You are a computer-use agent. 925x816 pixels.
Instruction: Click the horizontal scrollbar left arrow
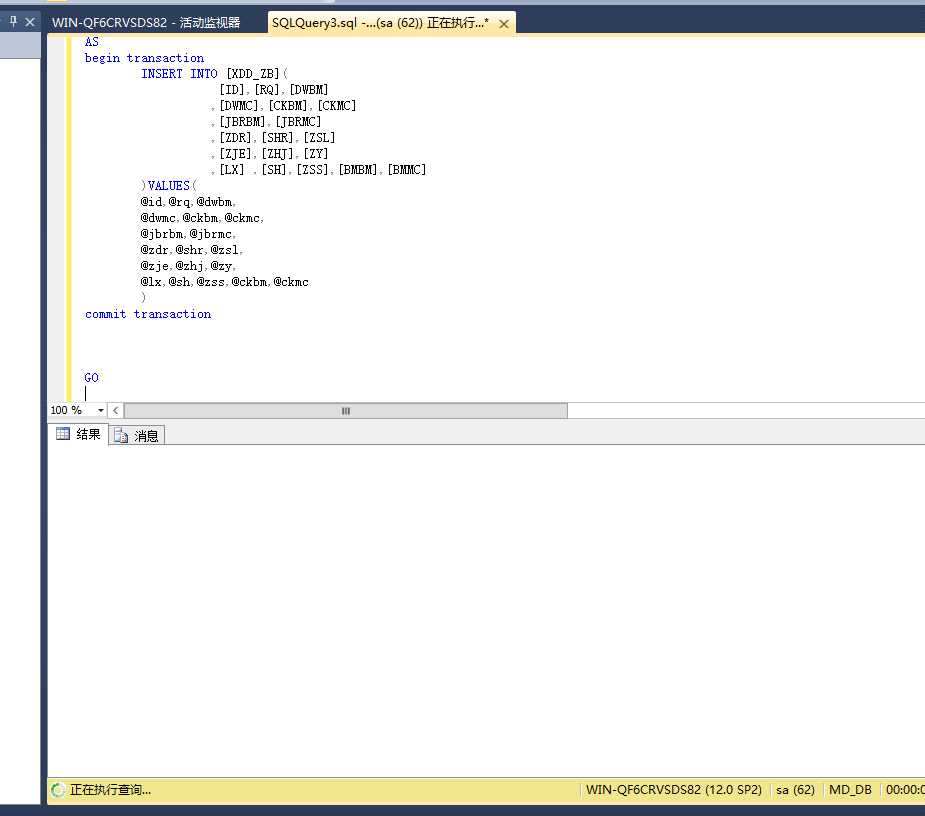click(116, 410)
